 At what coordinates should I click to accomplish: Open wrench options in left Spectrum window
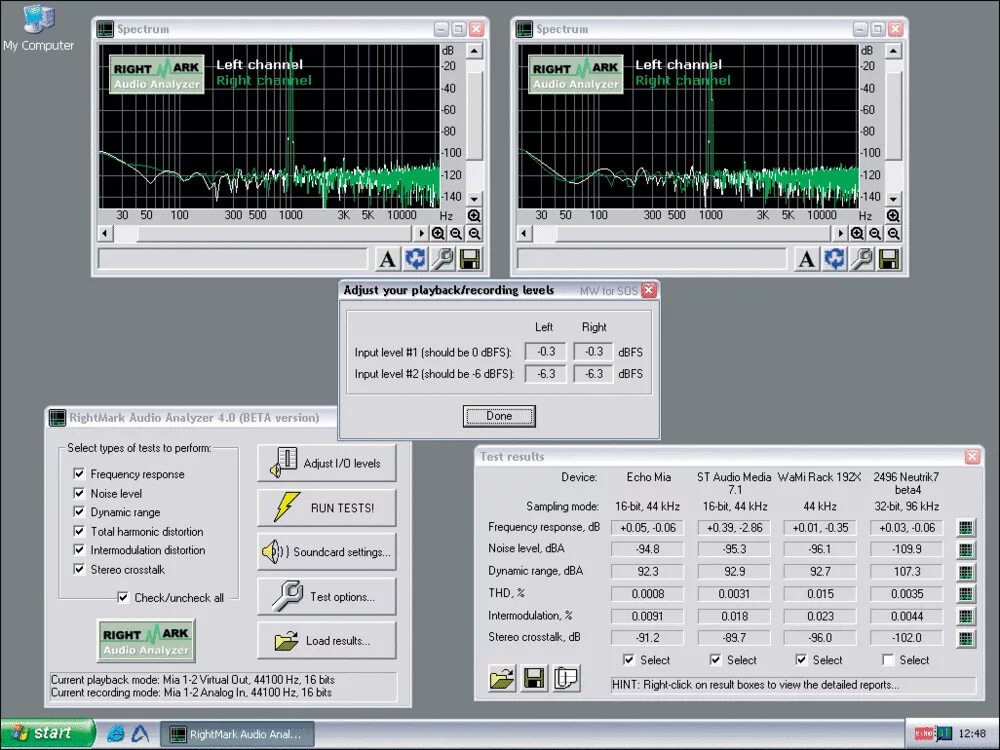pos(443,259)
